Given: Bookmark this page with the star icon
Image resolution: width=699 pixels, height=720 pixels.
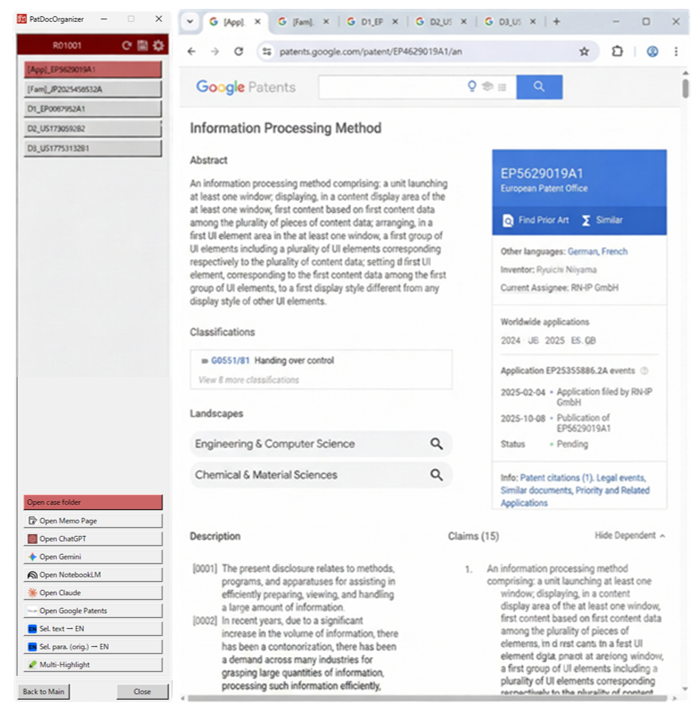Looking at the screenshot, I should pos(584,51).
